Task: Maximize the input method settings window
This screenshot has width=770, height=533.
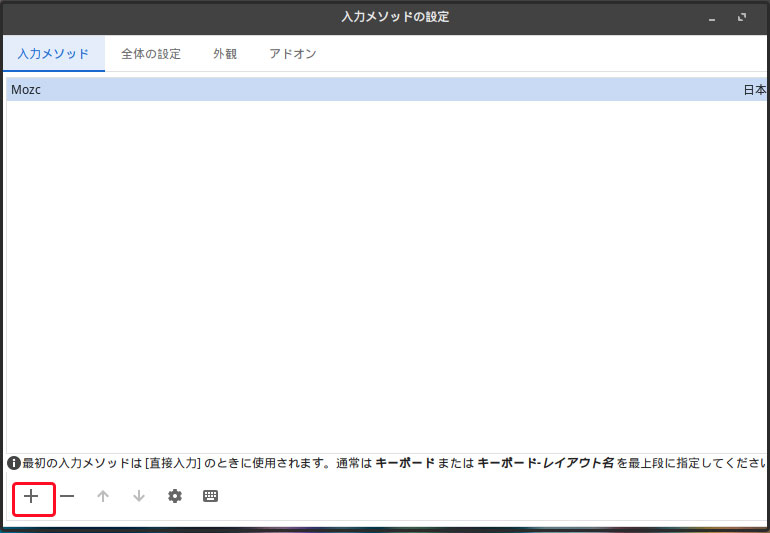Action: [x=742, y=18]
